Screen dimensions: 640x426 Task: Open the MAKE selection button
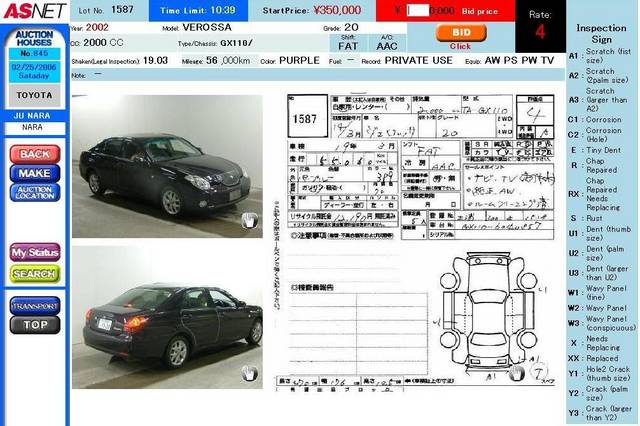(35, 173)
